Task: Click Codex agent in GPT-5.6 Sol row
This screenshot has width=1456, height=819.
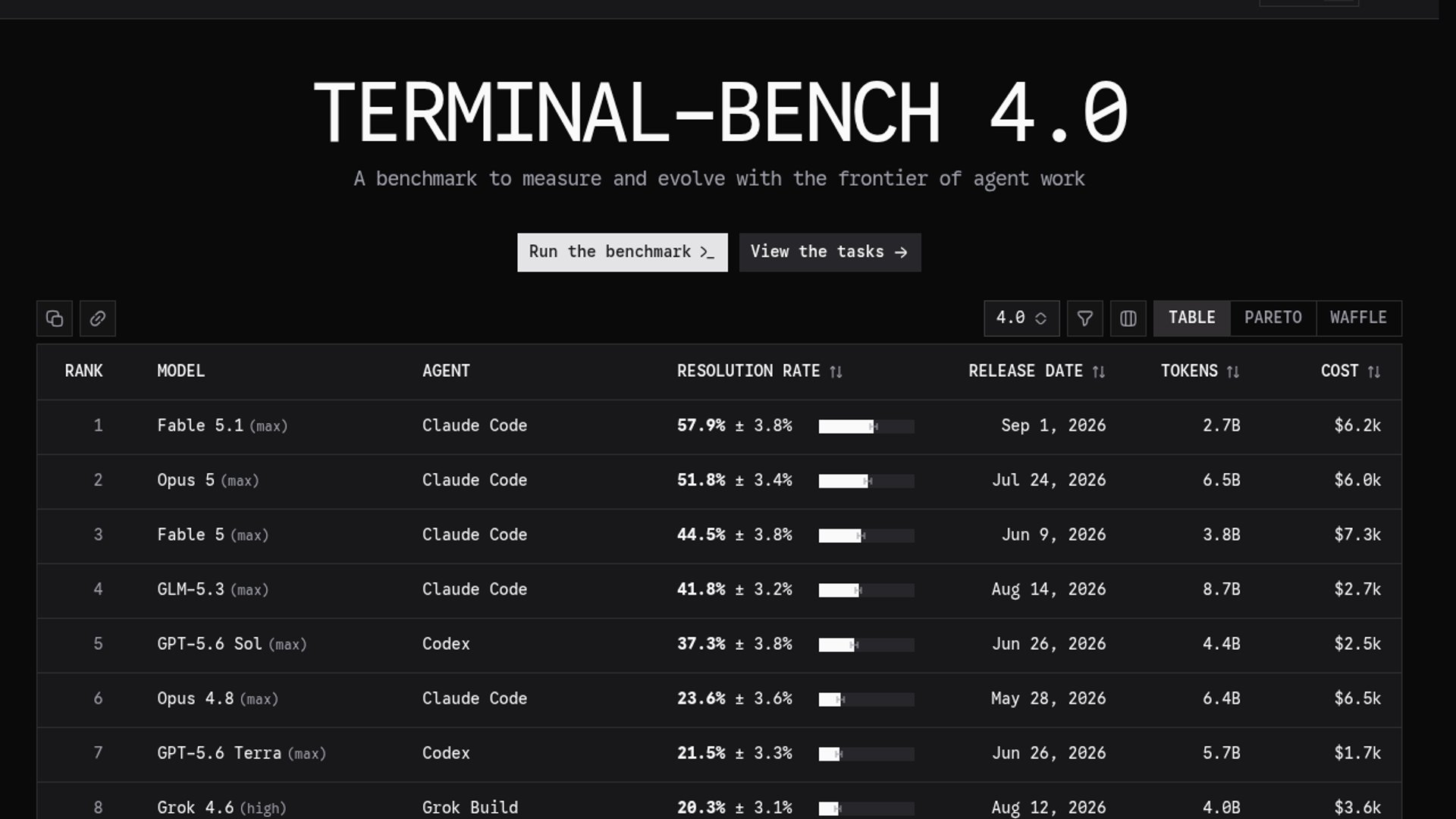Action: [446, 645]
